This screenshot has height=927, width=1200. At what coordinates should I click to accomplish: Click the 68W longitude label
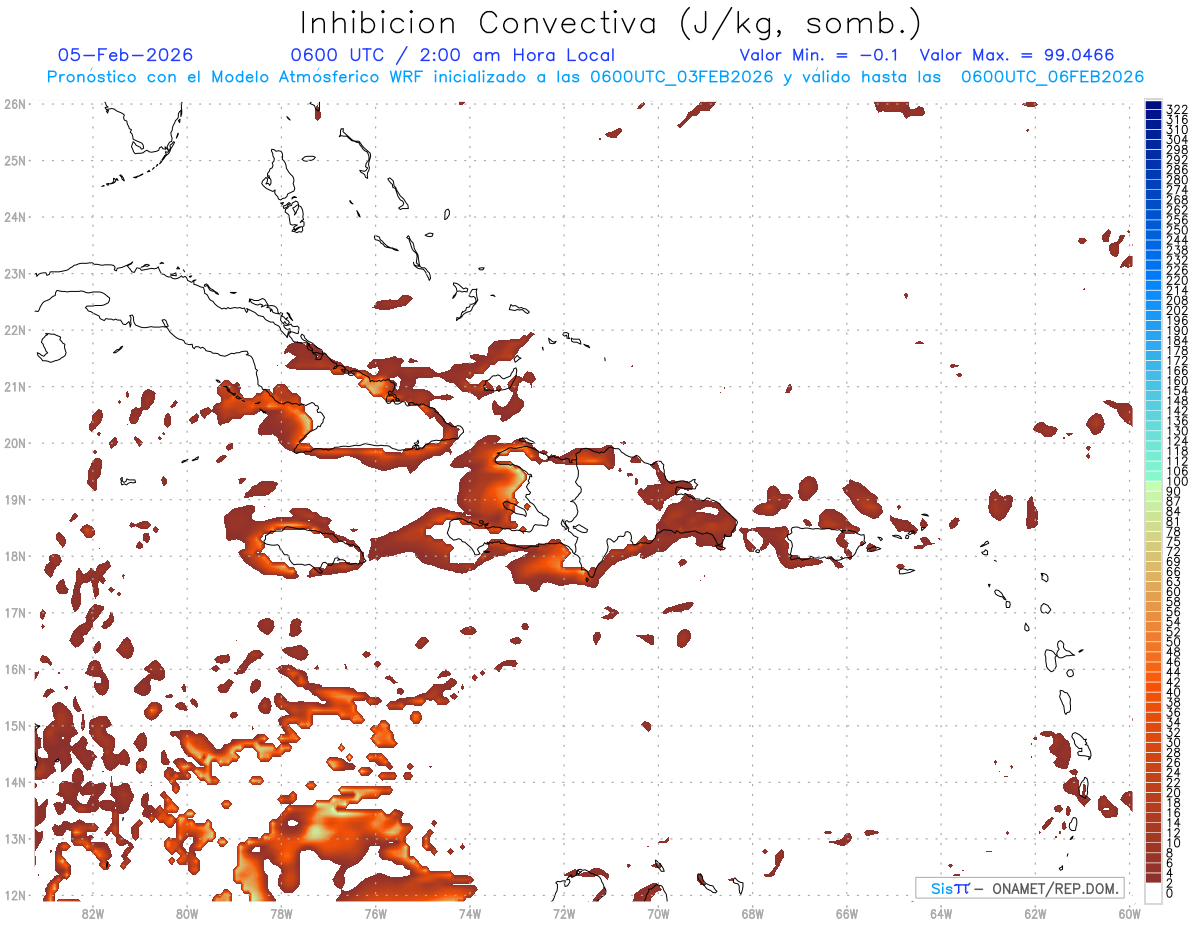752,912
